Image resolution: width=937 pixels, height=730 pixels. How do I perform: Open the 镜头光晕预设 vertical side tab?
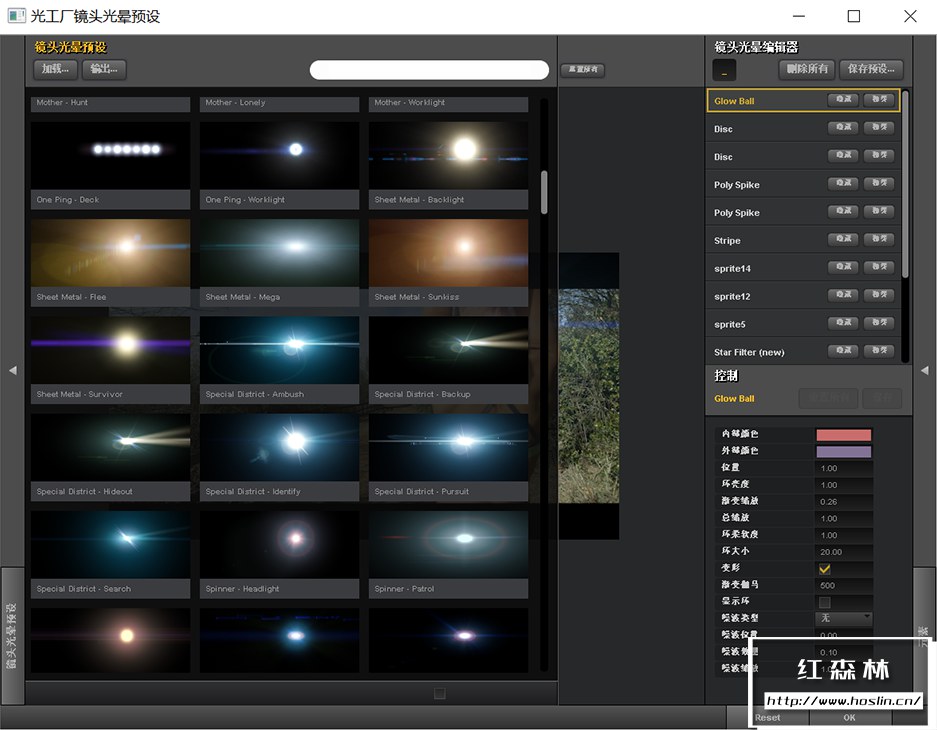pos(12,636)
